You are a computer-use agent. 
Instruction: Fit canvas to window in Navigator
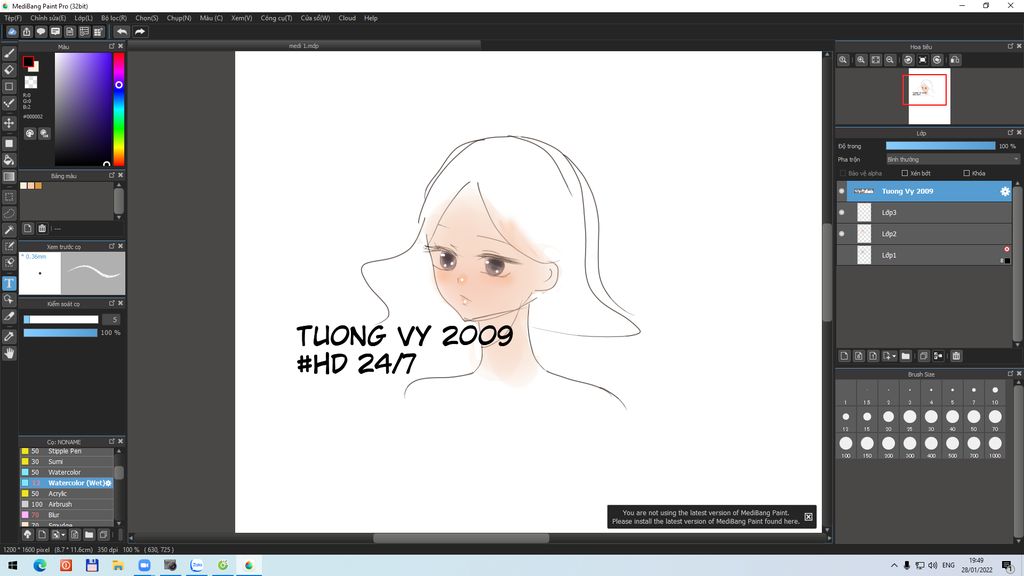pyautogui.click(x=876, y=60)
